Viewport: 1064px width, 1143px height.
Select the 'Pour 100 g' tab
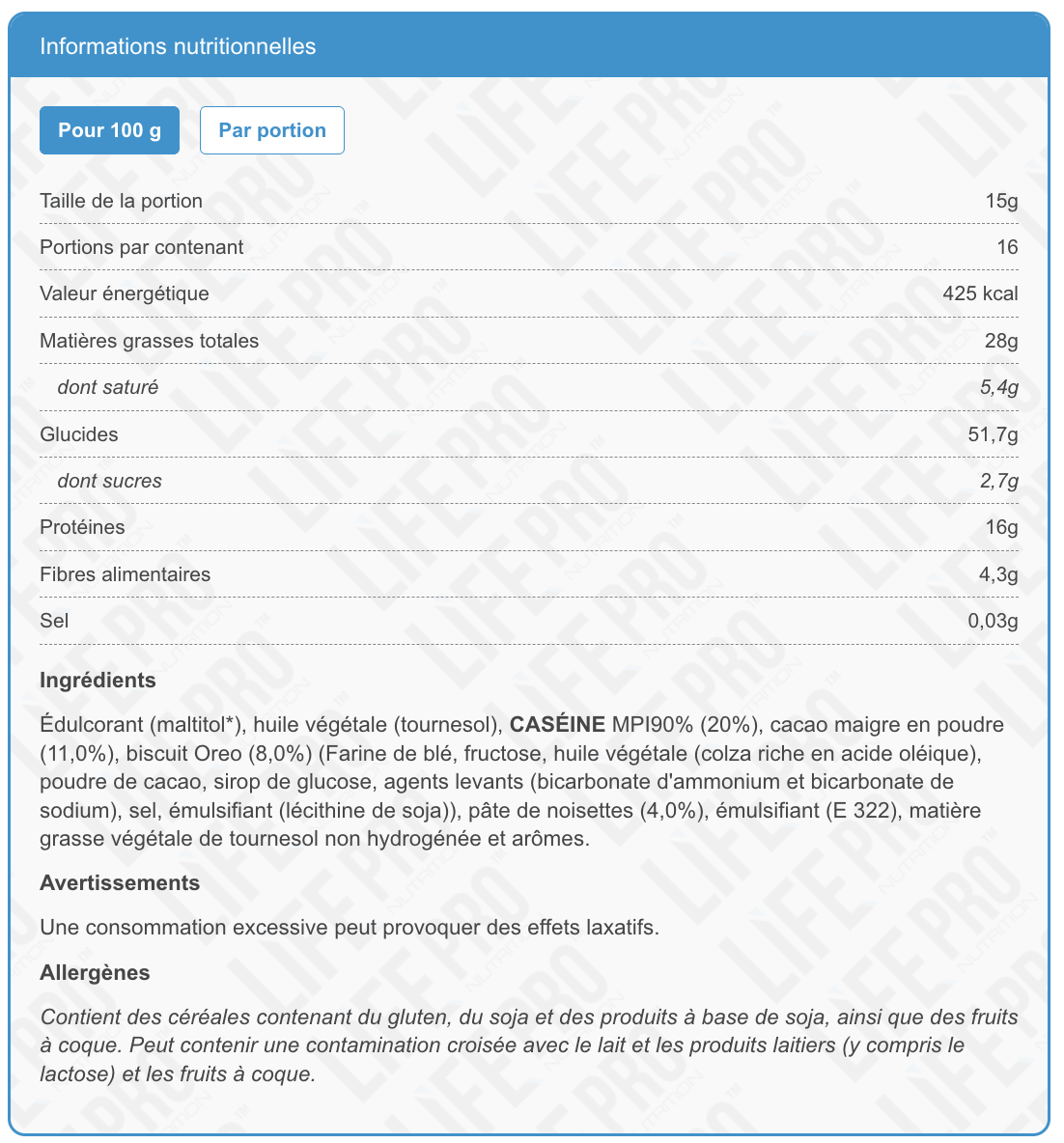pos(109,130)
